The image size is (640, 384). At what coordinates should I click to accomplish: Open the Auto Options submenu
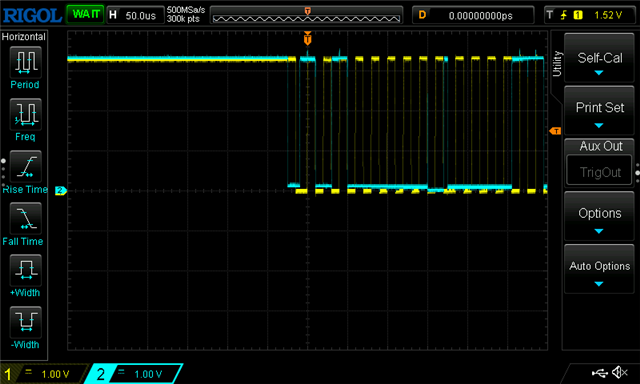599,269
